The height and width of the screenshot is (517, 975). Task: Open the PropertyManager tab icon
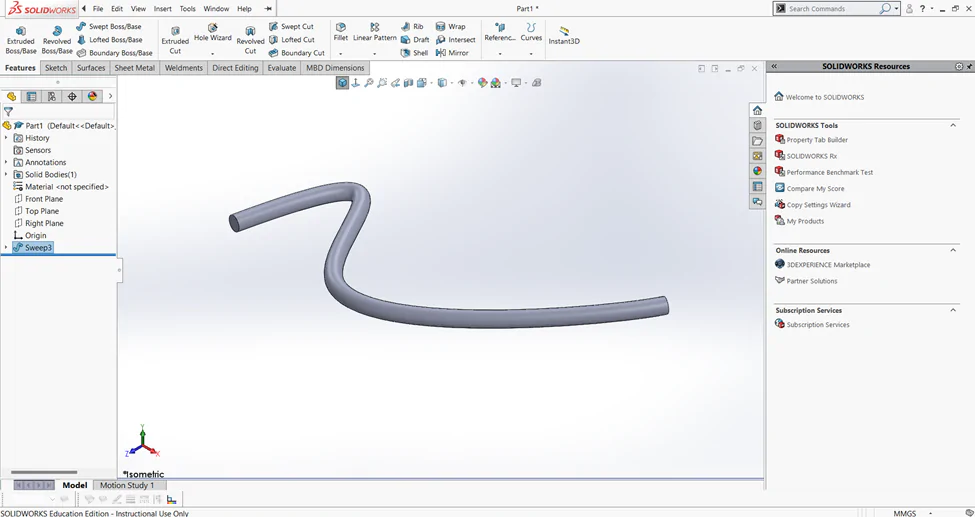click(x=31, y=96)
